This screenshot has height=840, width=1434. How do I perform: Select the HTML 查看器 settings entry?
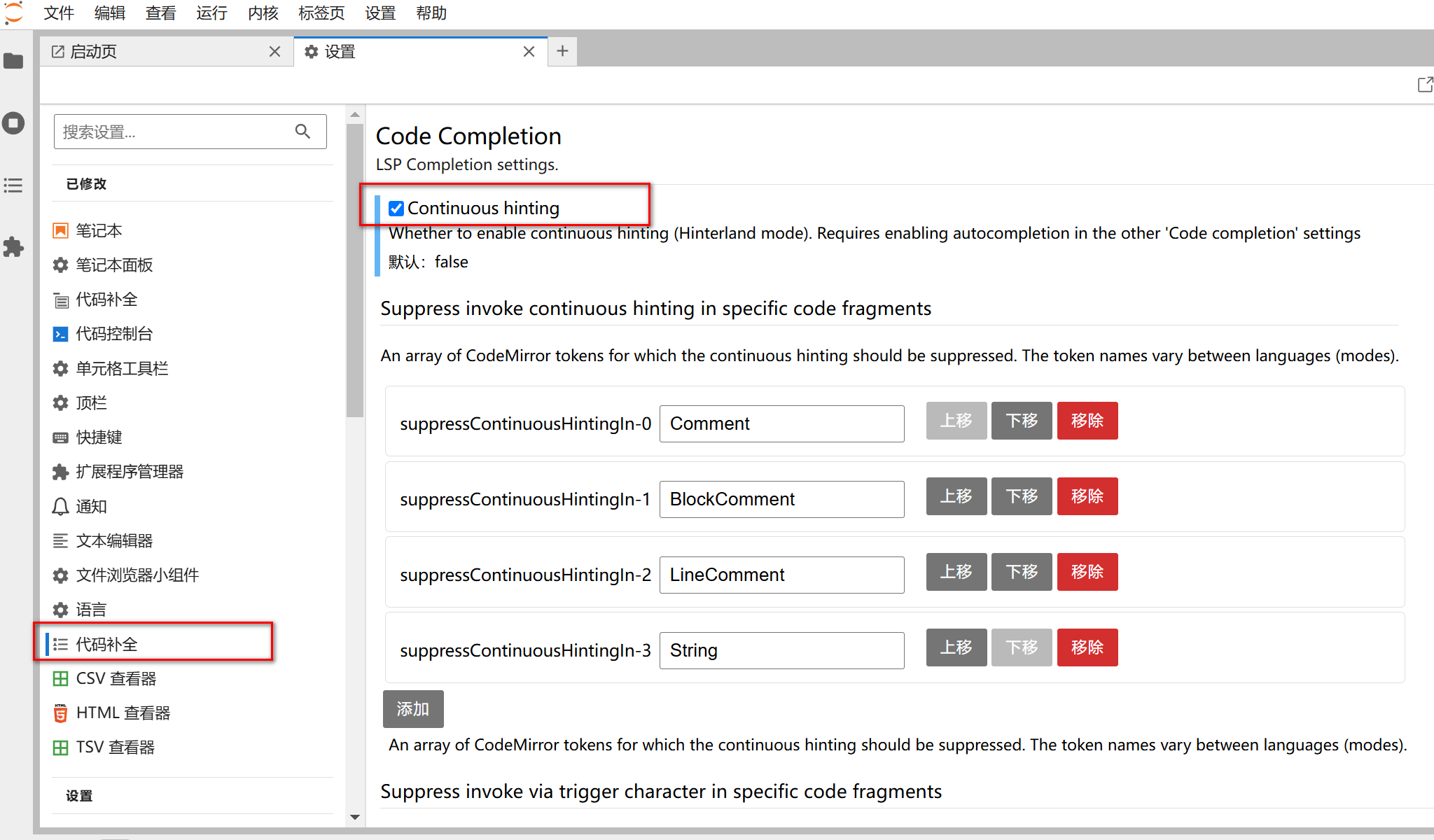tap(123, 713)
